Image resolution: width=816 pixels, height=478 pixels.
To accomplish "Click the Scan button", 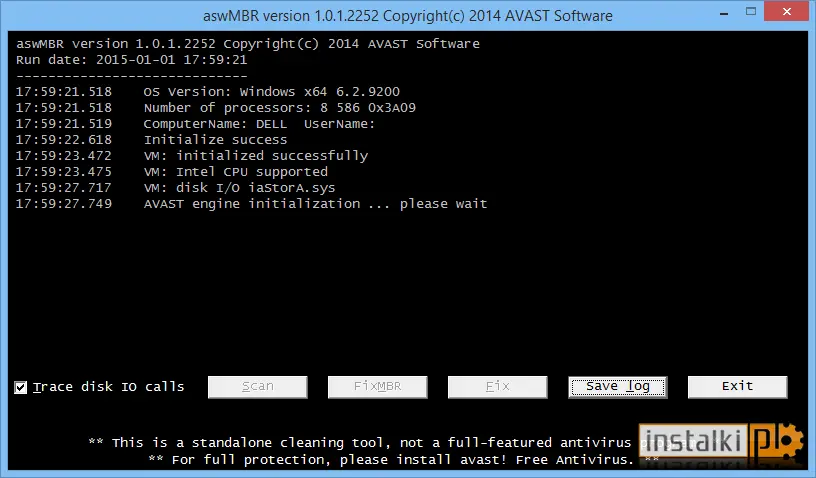I will point(258,387).
